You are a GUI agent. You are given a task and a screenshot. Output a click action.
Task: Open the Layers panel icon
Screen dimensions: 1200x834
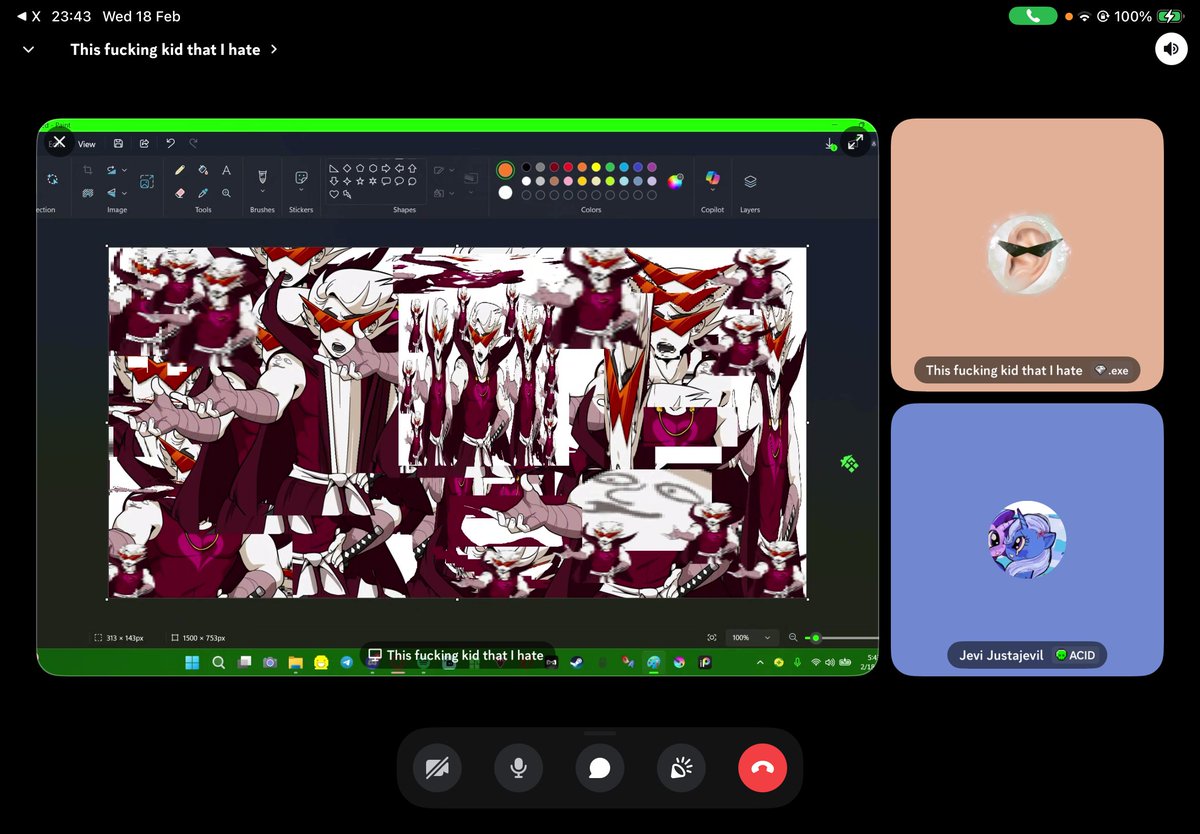tap(750, 181)
